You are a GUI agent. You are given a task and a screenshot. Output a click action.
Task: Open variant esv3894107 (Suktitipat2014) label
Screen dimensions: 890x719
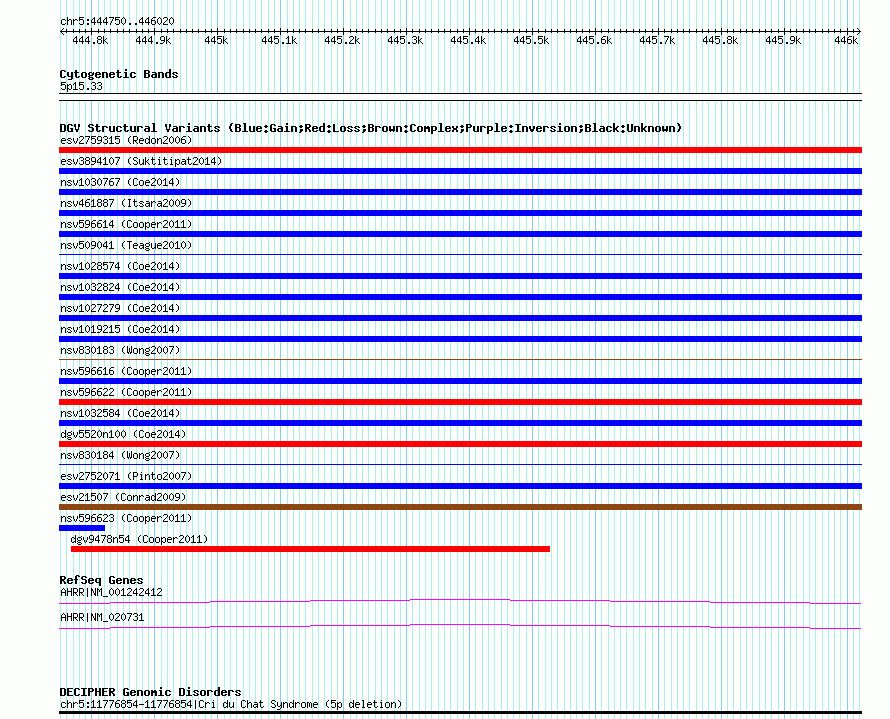(141, 161)
